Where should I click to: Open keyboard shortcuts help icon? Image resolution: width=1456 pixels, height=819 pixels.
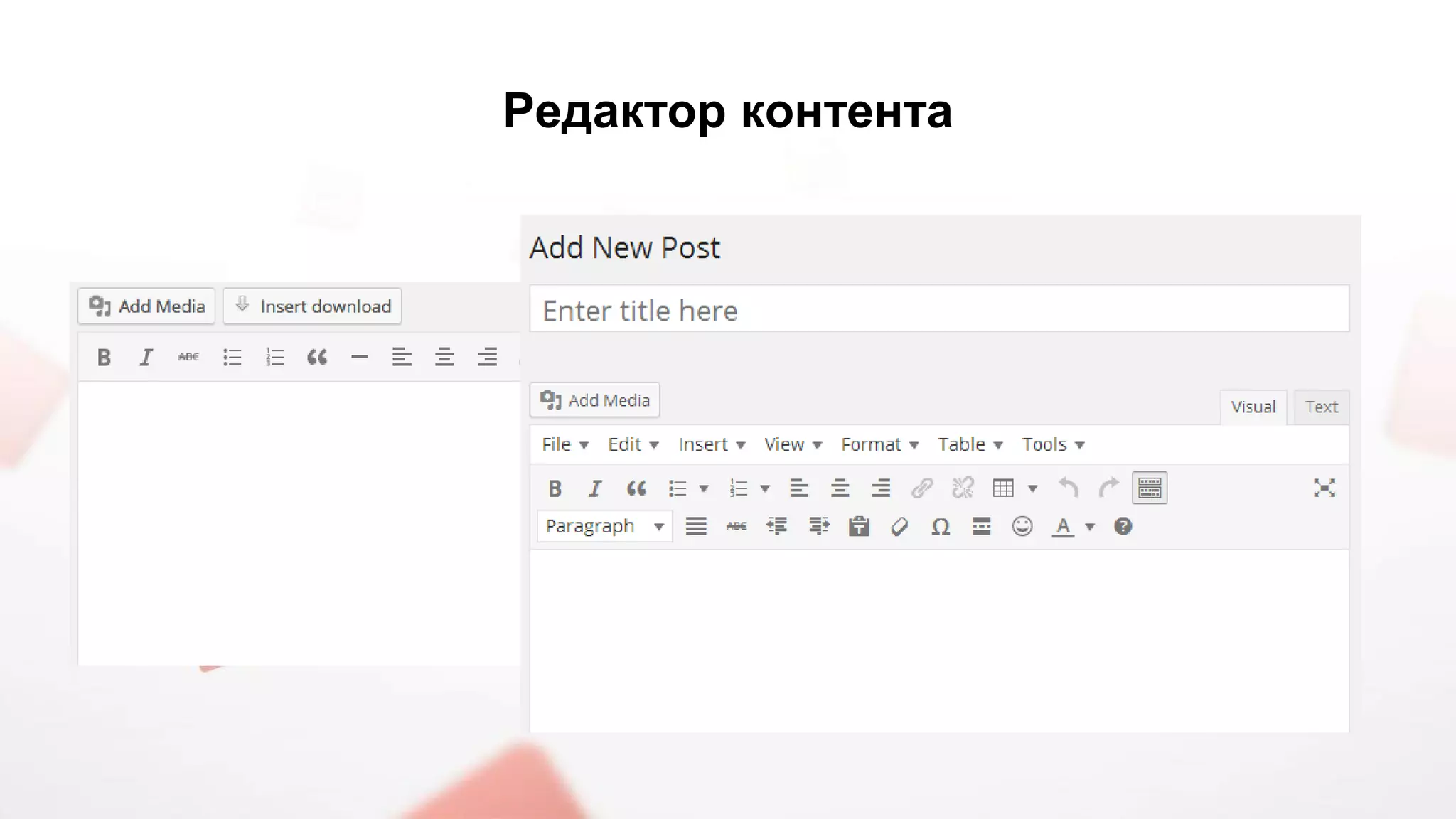pos(1123,527)
